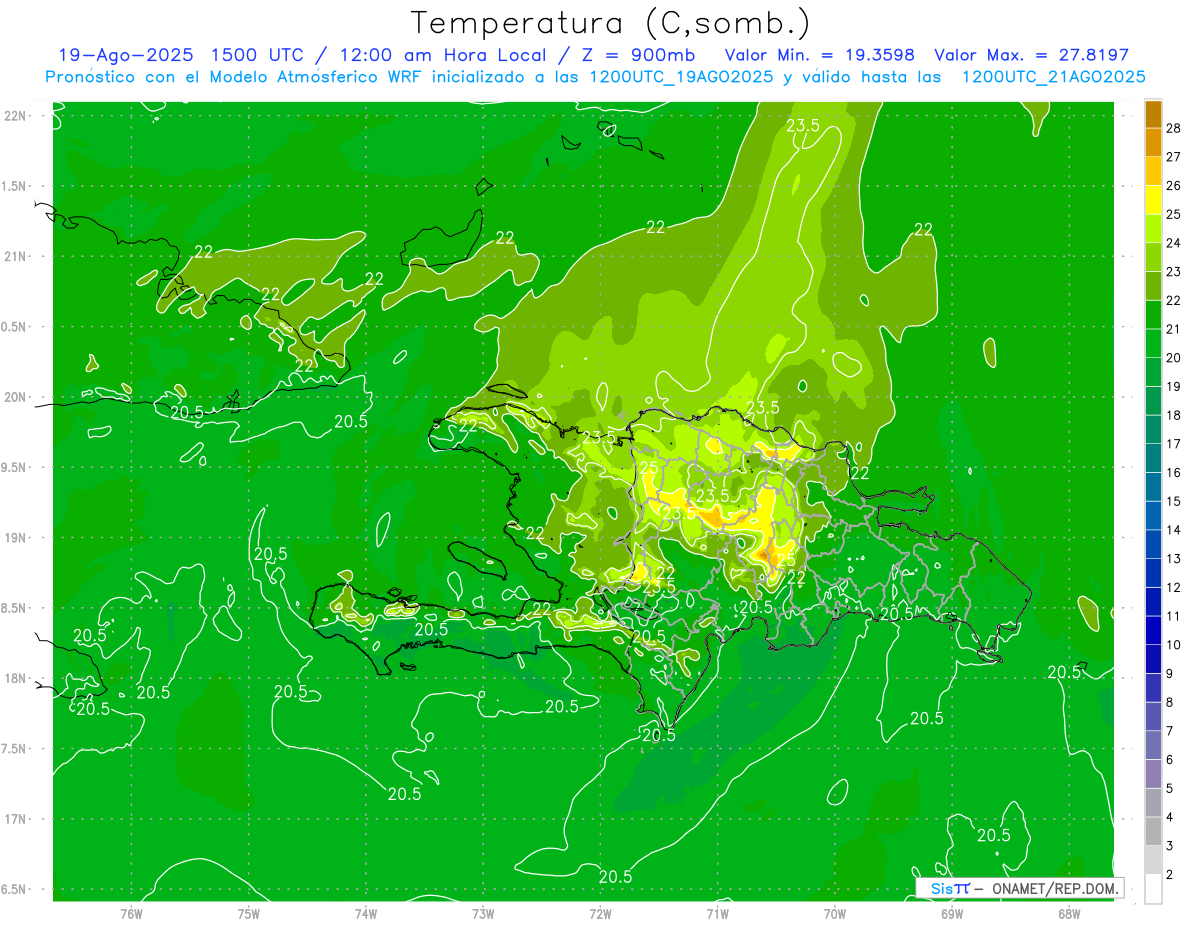Click the 'SisTT' logo text
Screen dimensions: 1200x927
point(950,888)
